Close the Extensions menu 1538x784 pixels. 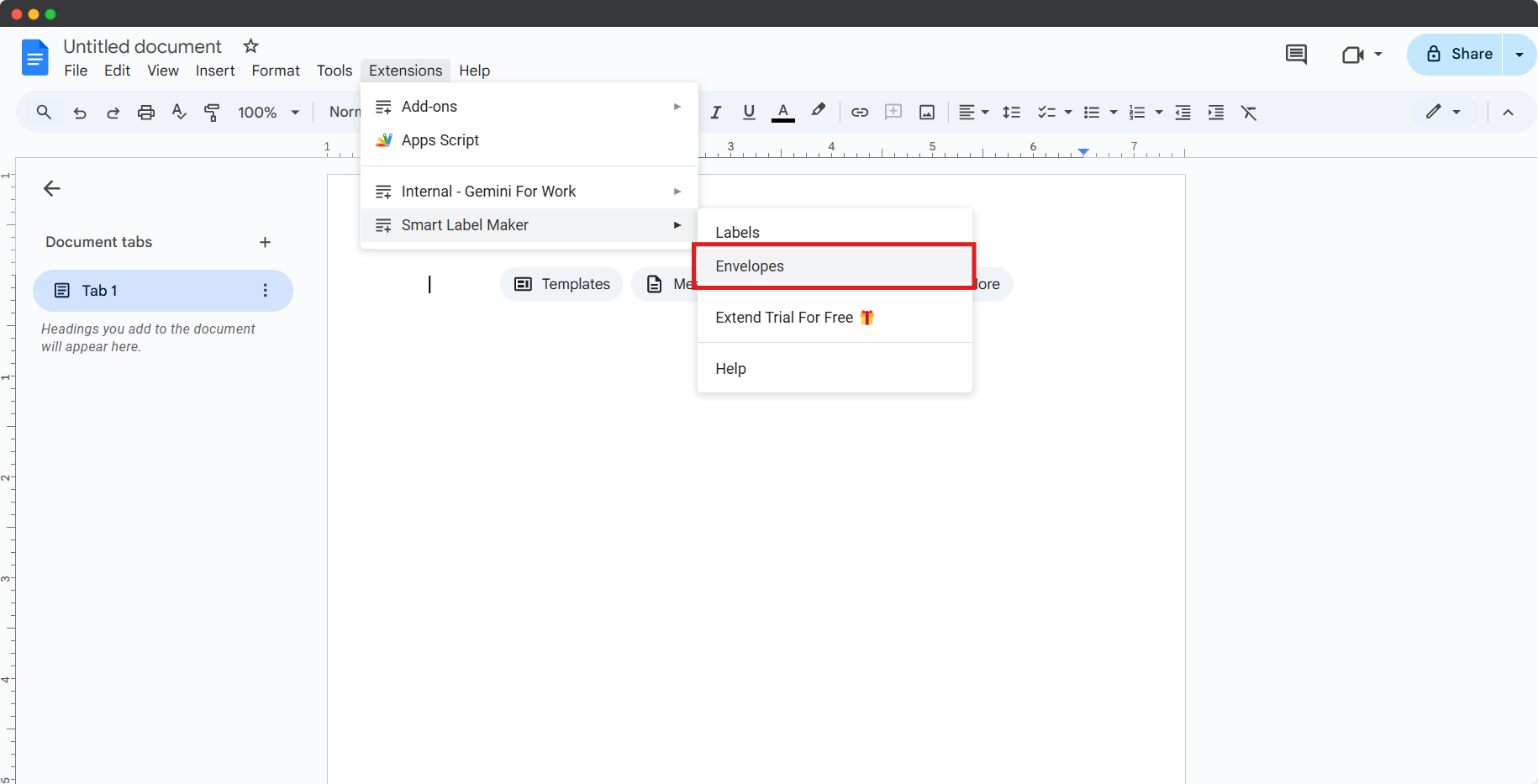click(405, 71)
